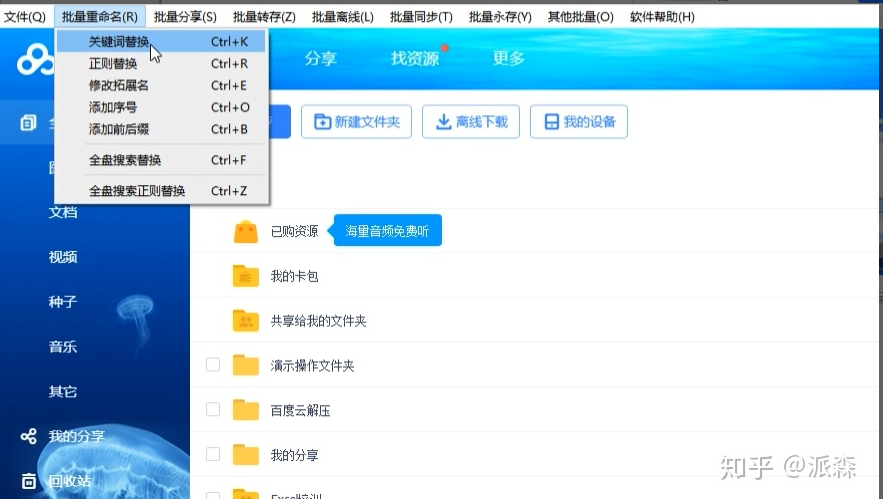Screen dimensions: 883x499
Task: Switch to the 分享 tab
Action: (x=320, y=58)
